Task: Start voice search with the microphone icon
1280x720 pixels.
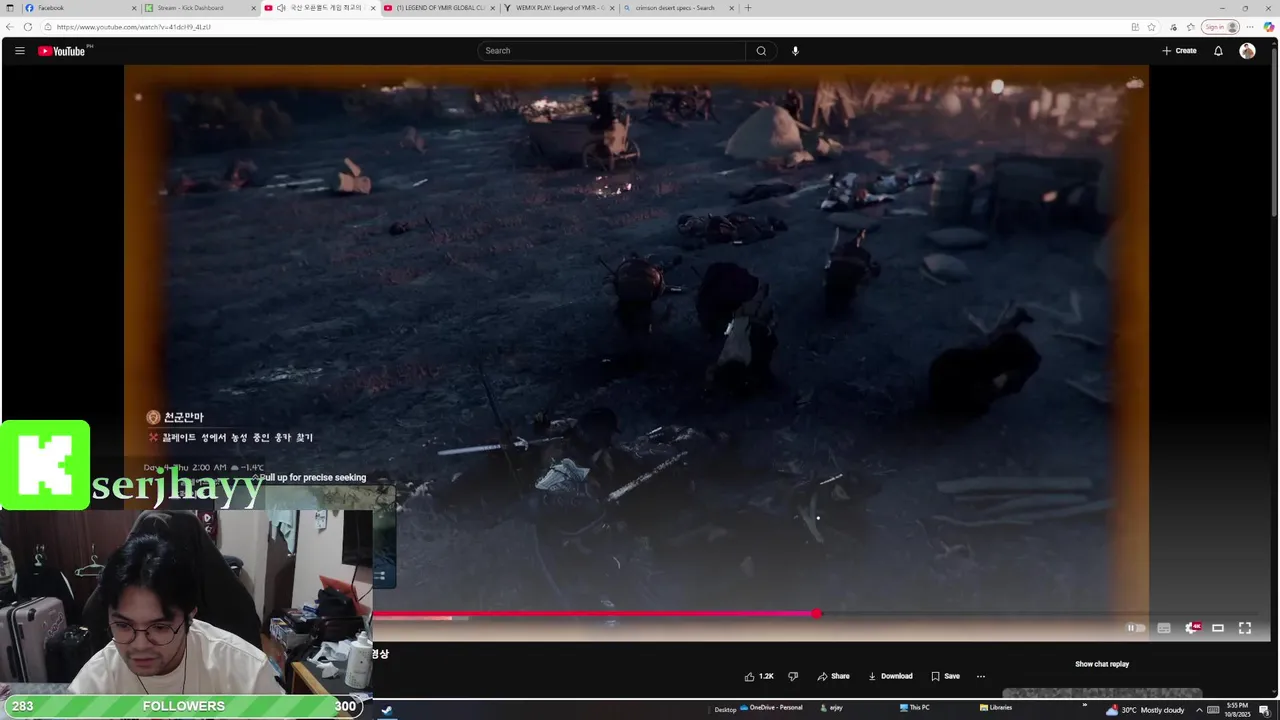Action: click(795, 51)
